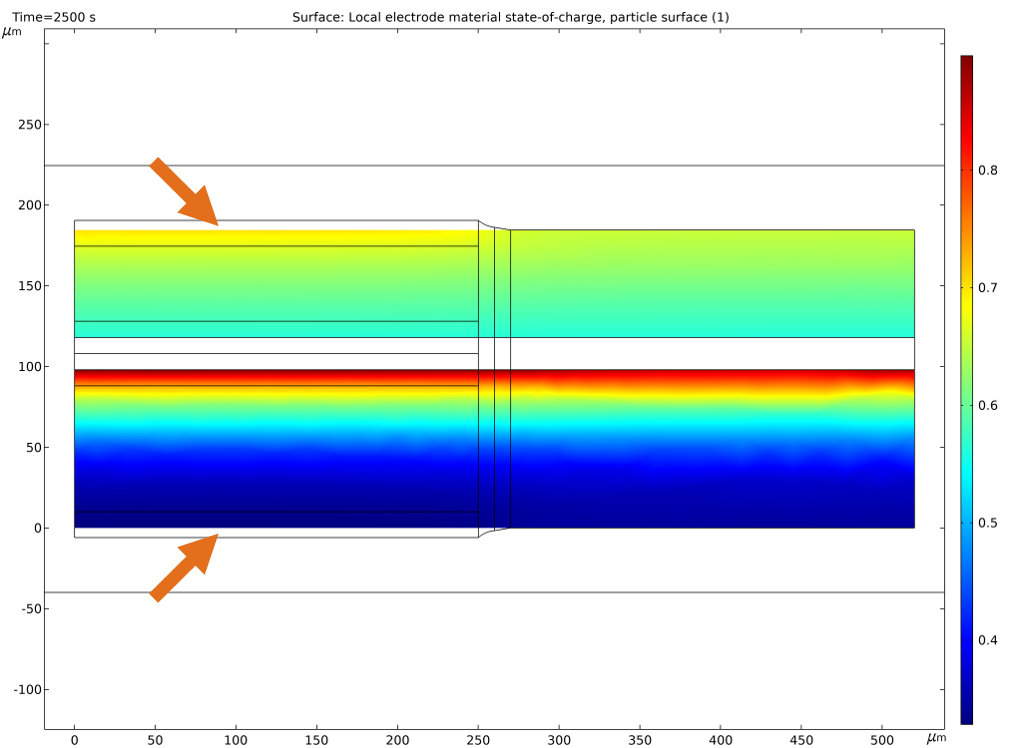1022x748 pixels.
Task: Click the upper orange arrow pointing down-right
Action: [185, 192]
